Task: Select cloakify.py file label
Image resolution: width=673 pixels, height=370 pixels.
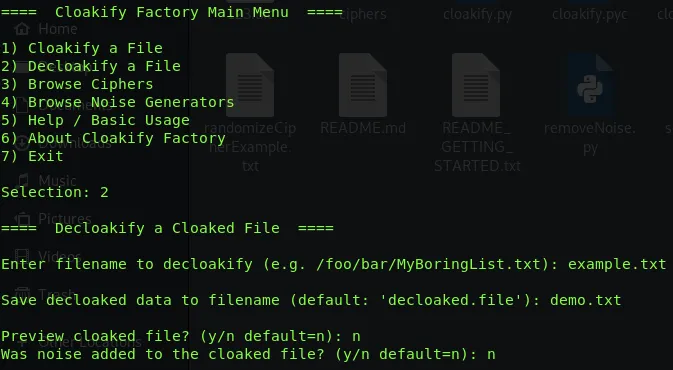Action: click(477, 14)
